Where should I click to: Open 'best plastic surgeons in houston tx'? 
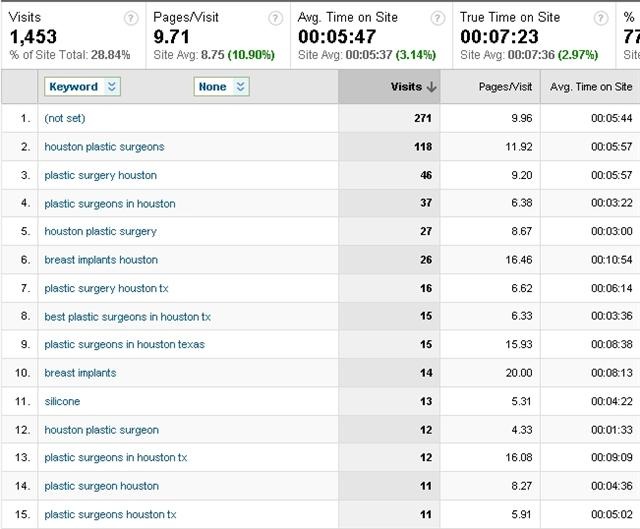click(127, 317)
